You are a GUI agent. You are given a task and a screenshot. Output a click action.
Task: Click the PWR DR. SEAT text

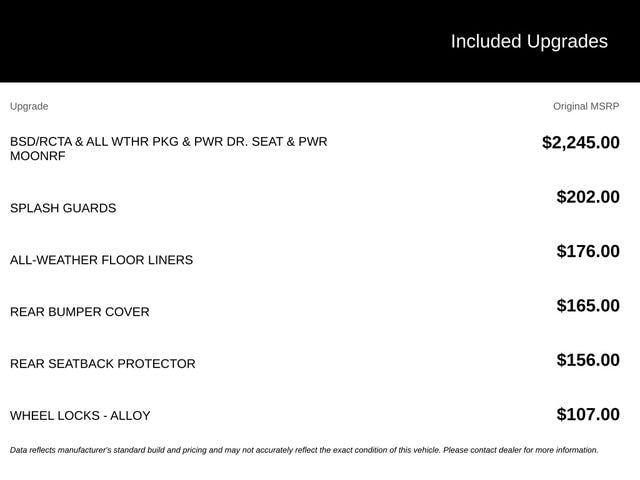click(x=238, y=142)
